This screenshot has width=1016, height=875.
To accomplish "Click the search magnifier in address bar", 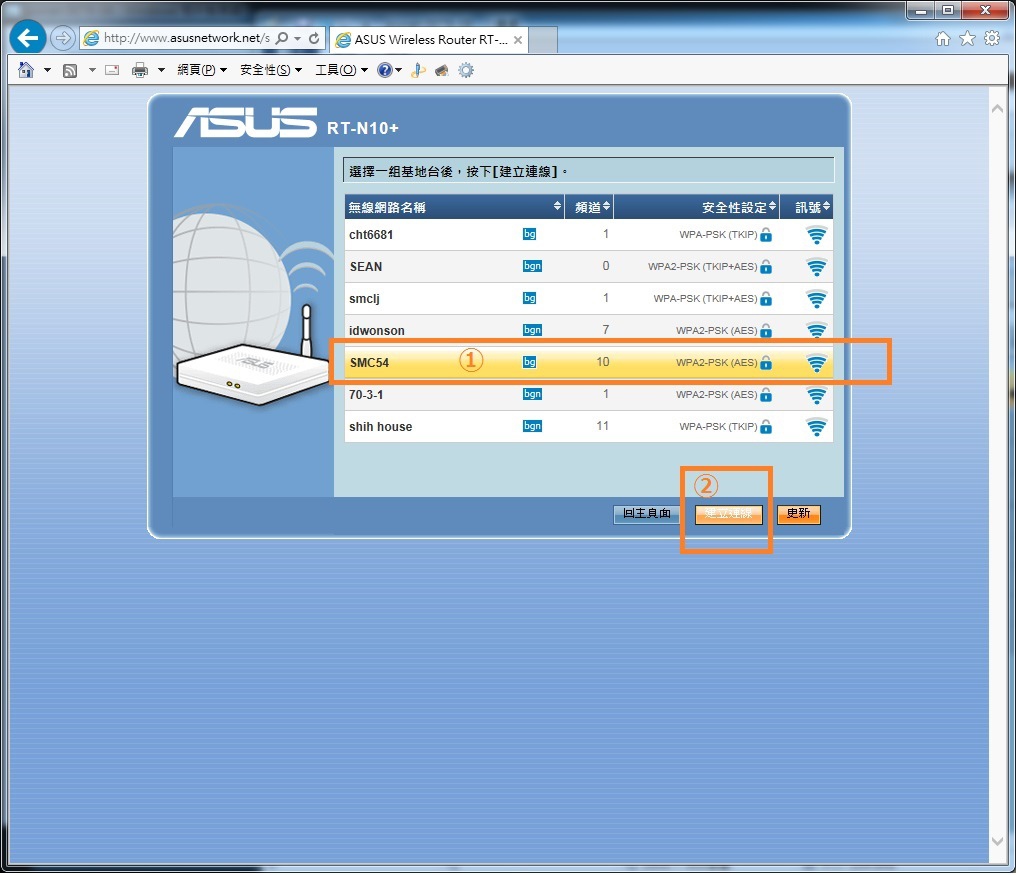I will pos(282,38).
